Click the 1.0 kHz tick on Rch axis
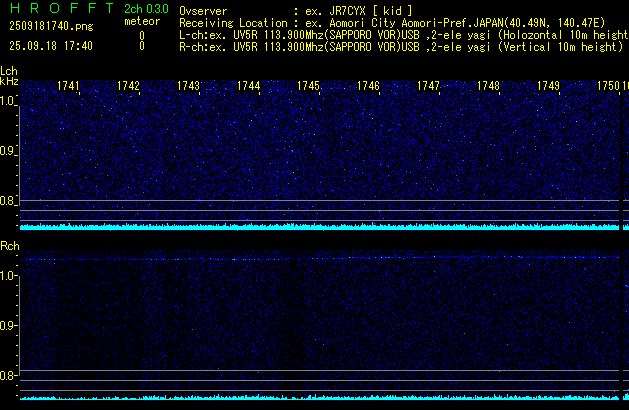This screenshot has height=410, width=629. click(9, 274)
